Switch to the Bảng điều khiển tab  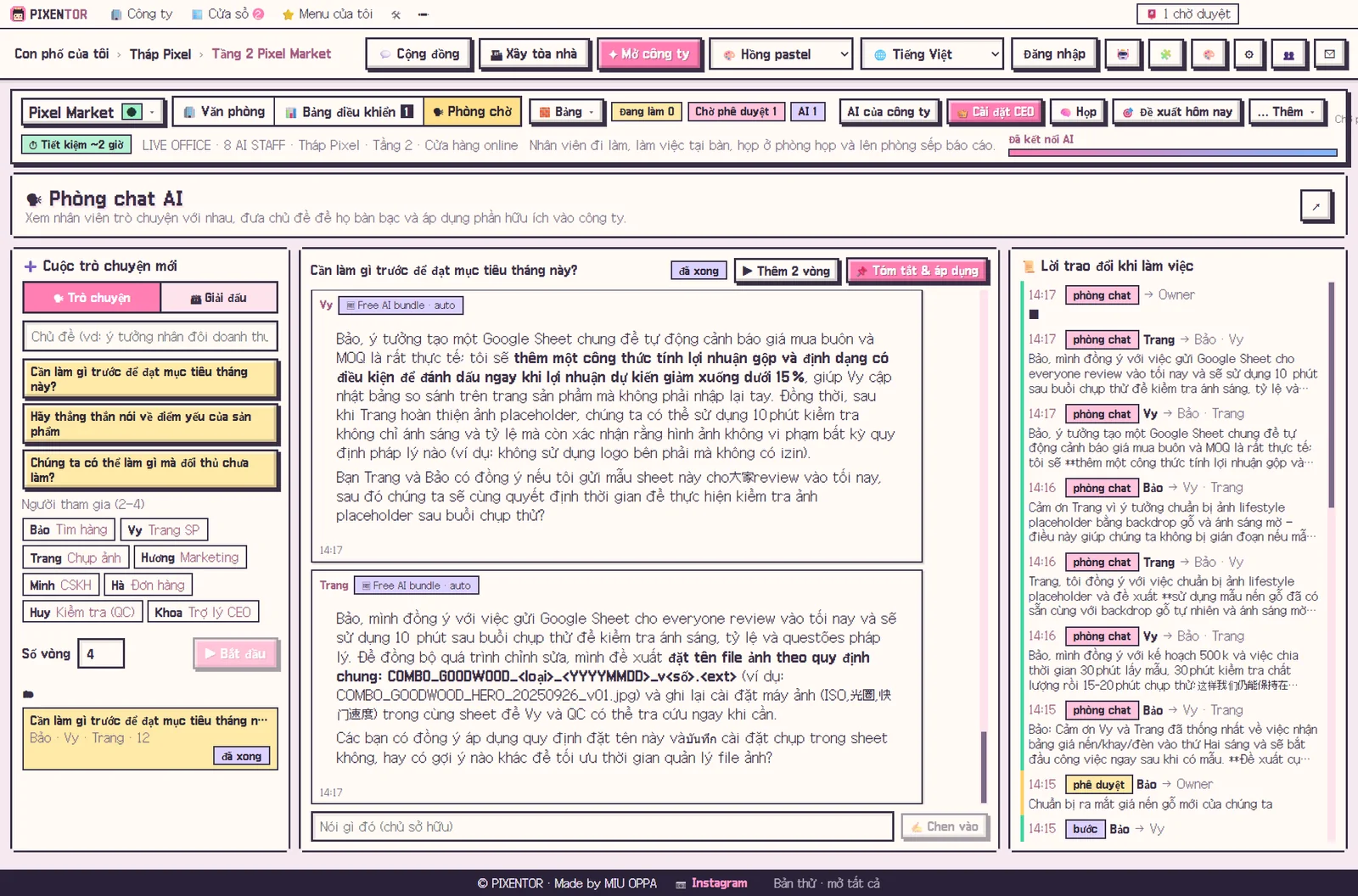[x=349, y=112]
